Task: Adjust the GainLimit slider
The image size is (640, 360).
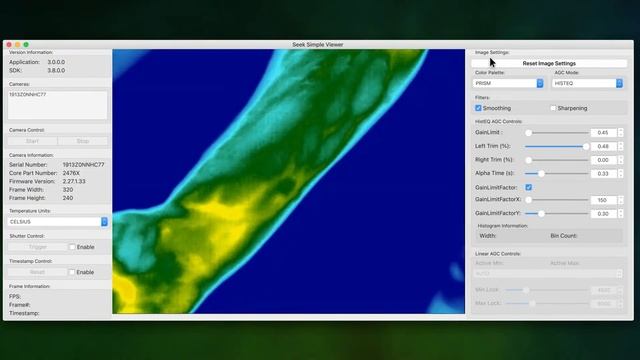Action: coord(557,133)
